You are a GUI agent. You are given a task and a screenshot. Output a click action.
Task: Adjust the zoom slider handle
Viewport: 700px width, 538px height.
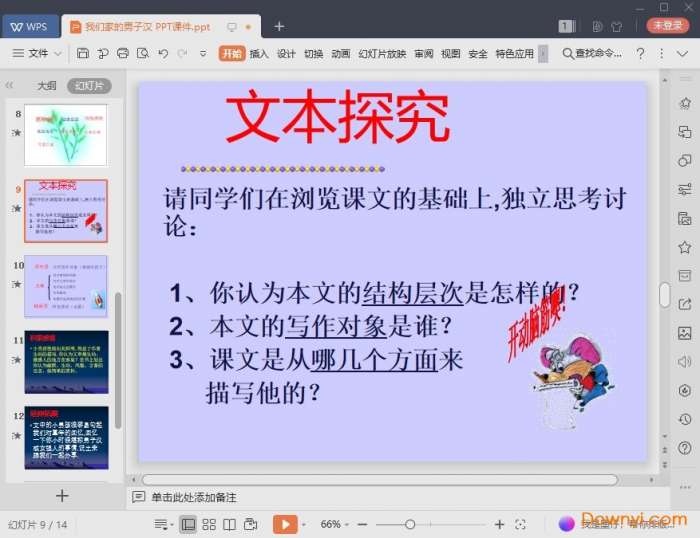410,525
